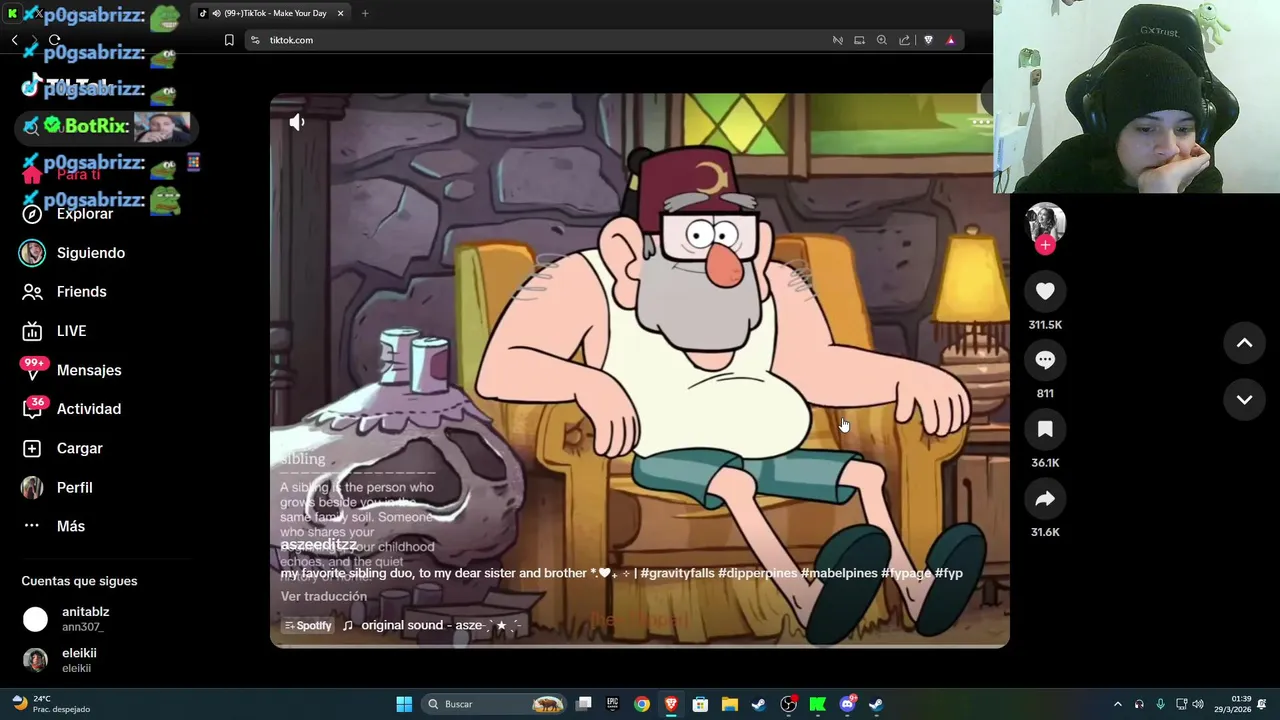Open File Explorer from taskbar
The height and width of the screenshot is (720, 1280).
pos(729,704)
